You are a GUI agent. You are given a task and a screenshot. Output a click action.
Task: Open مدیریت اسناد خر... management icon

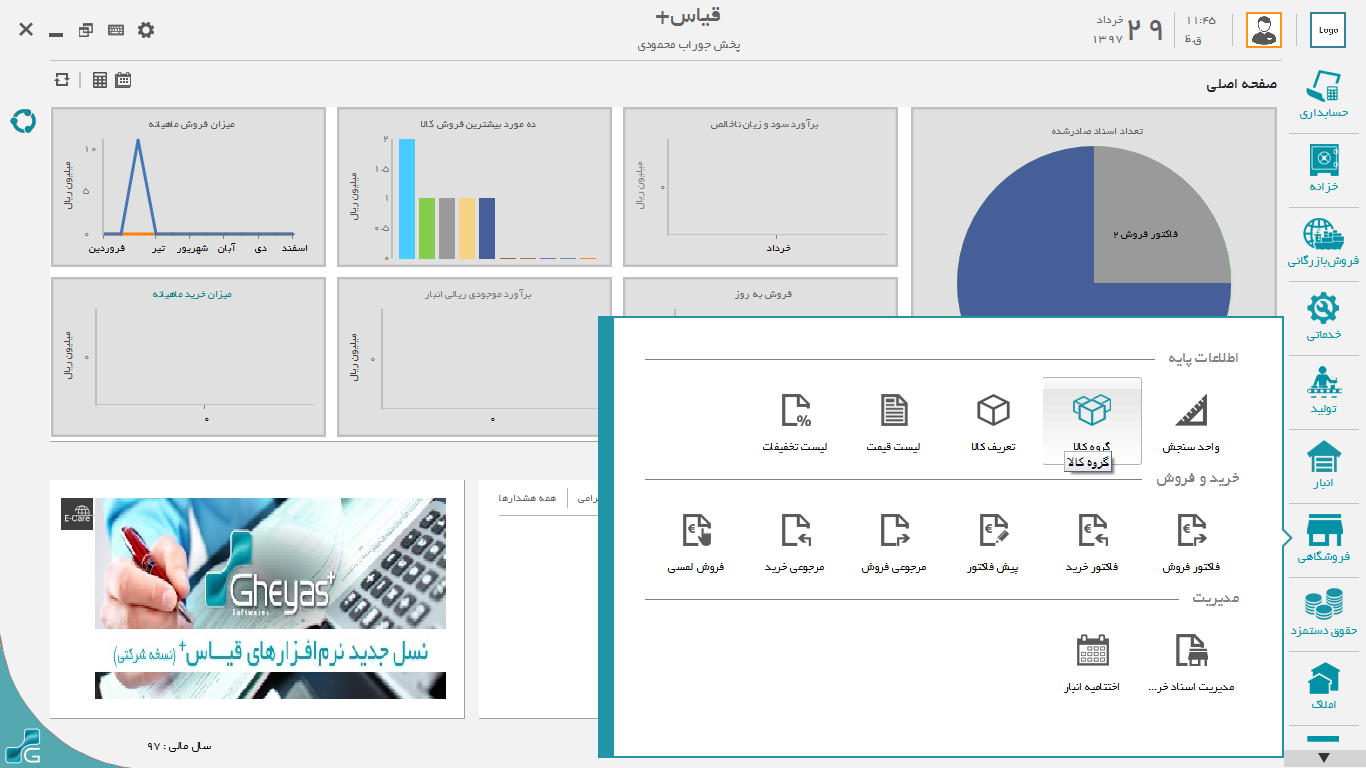1191,663
